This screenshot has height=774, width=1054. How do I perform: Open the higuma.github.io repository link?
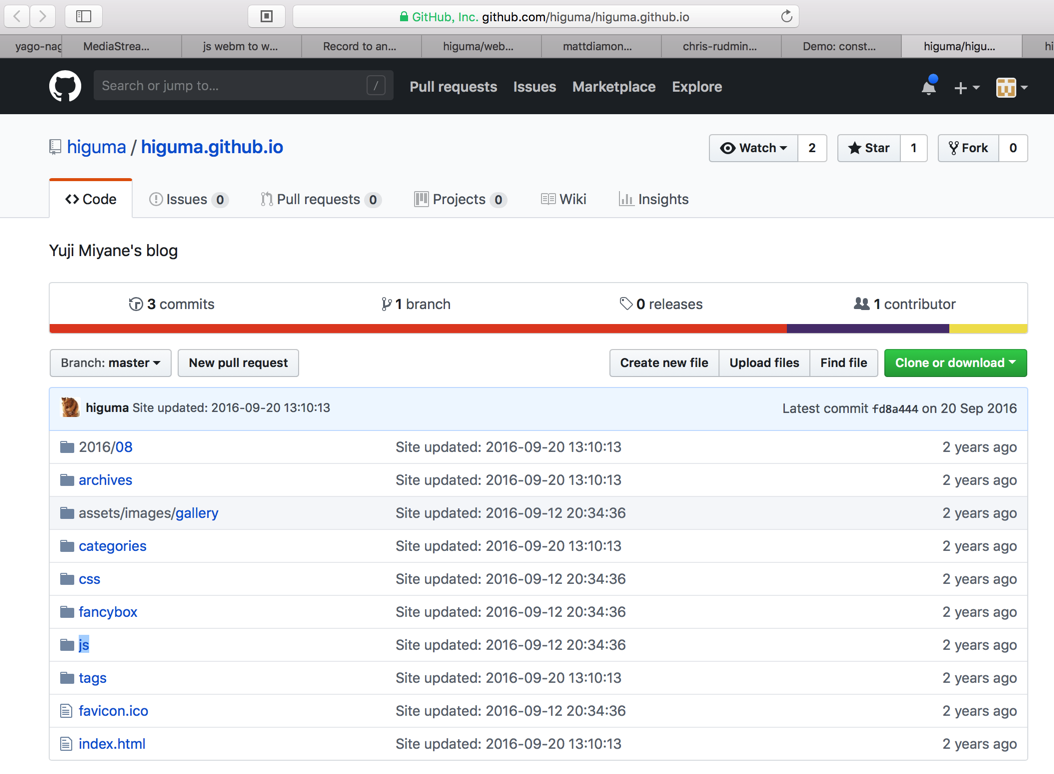point(212,147)
